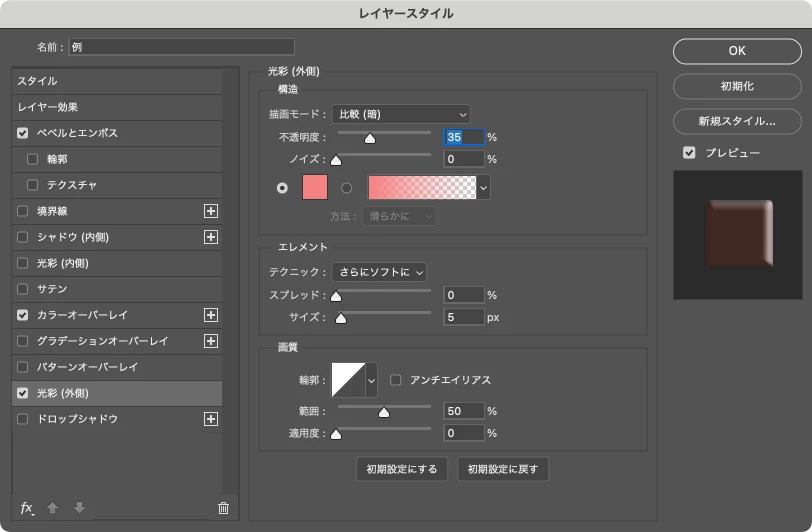
Task: Enable the アンチエイリアス checkbox
Action: [x=396, y=380]
